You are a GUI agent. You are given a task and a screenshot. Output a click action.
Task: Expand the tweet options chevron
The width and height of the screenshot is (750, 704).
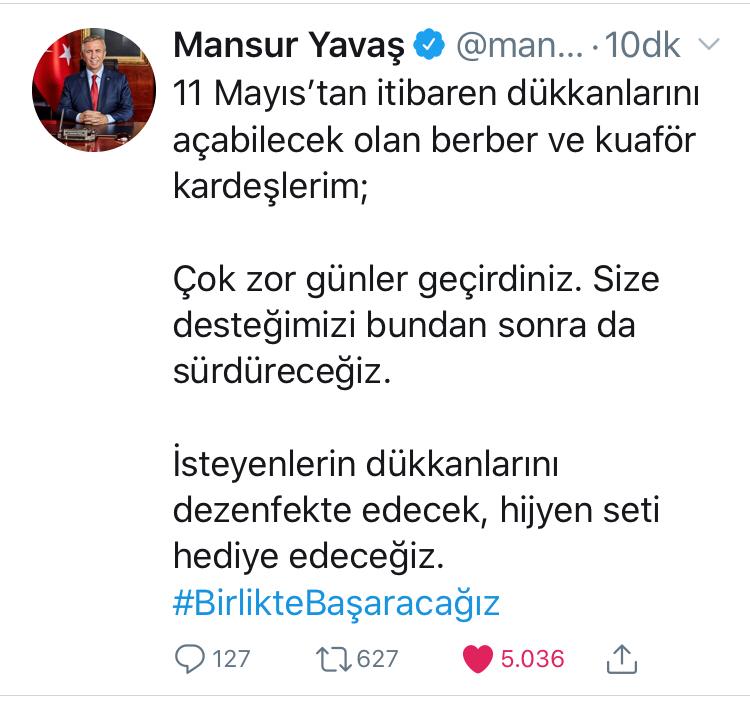click(x=709, y=44)
